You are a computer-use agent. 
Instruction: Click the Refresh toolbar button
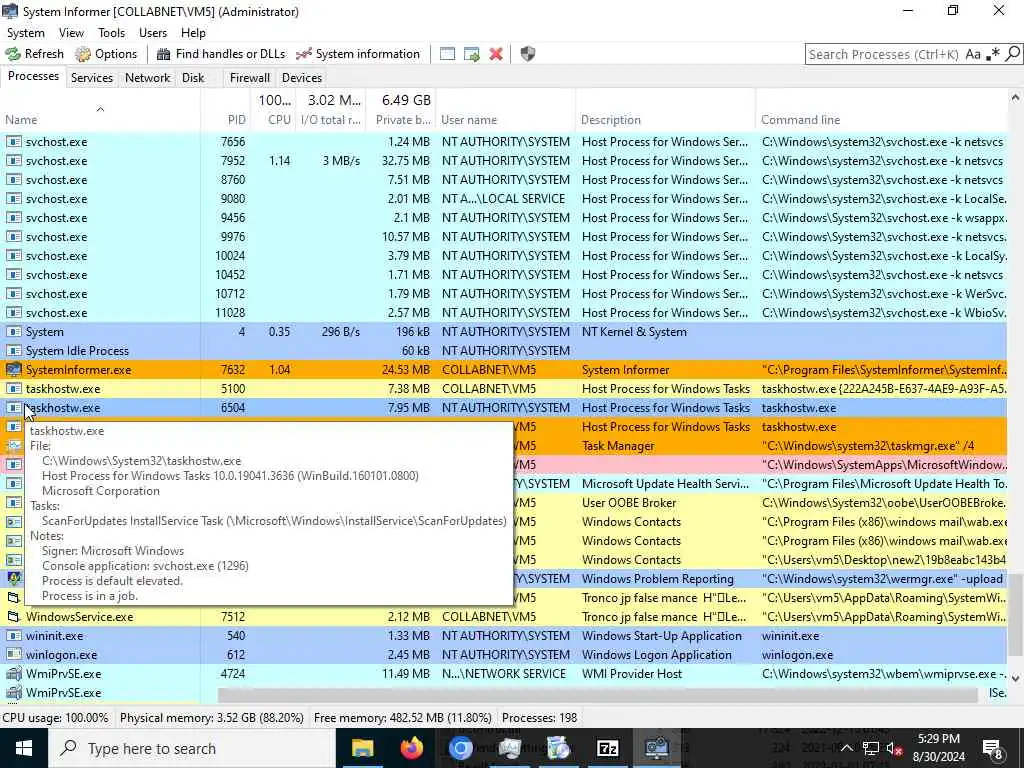[x=35, y=54]
